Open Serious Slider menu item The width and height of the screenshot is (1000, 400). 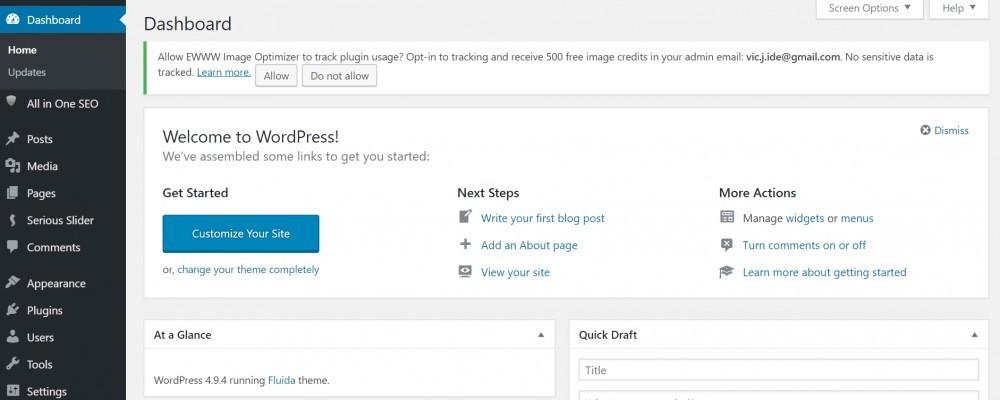point(62,220)
